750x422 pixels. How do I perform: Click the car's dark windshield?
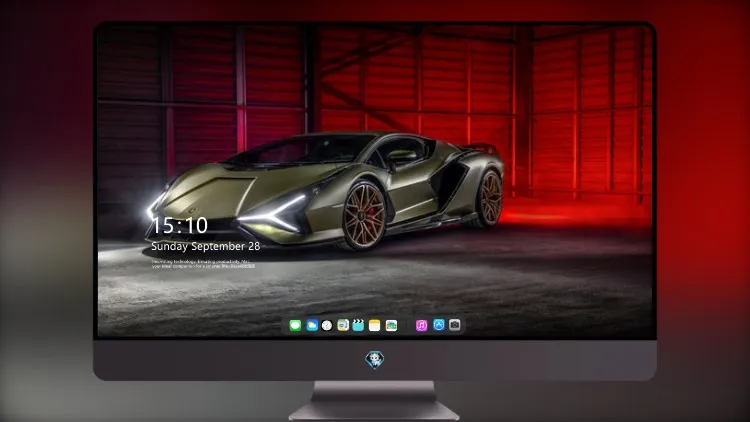click(299, 151)
